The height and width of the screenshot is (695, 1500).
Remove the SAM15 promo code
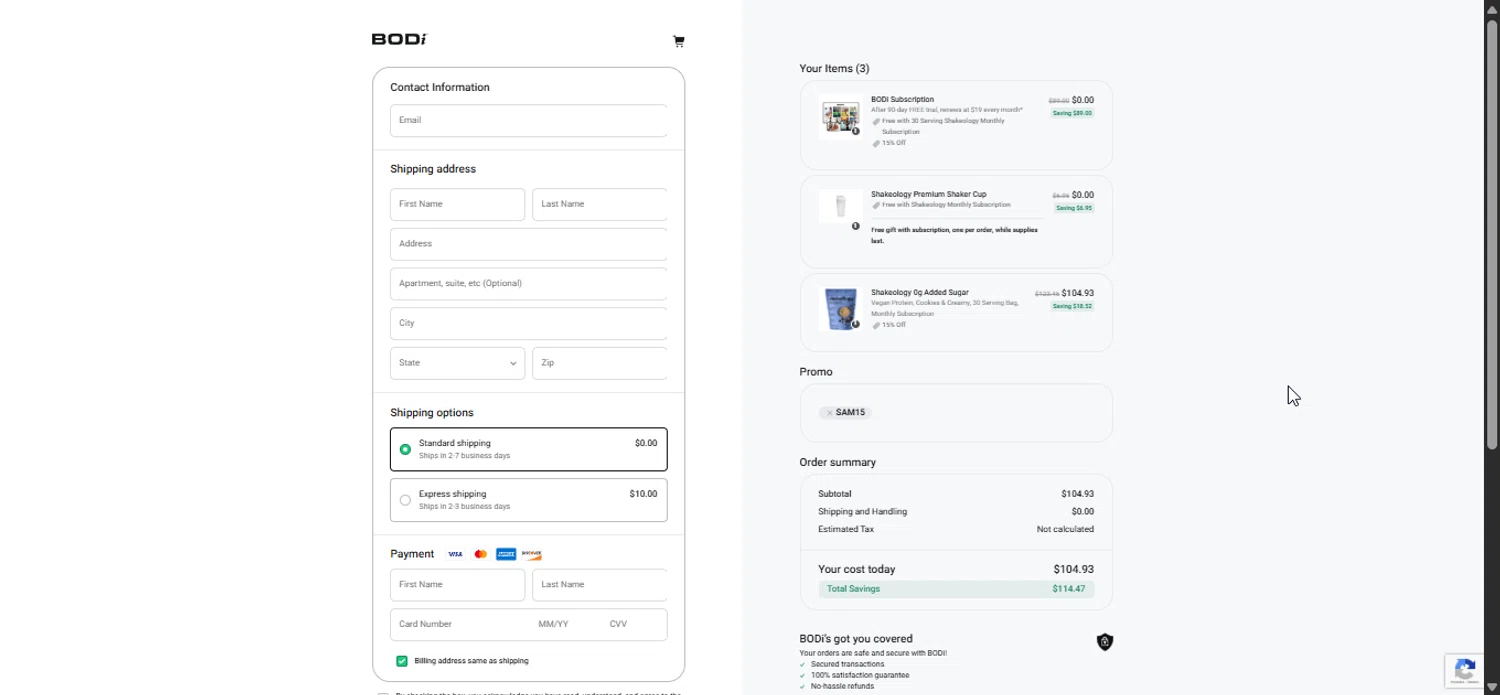(x=829, y=413)
